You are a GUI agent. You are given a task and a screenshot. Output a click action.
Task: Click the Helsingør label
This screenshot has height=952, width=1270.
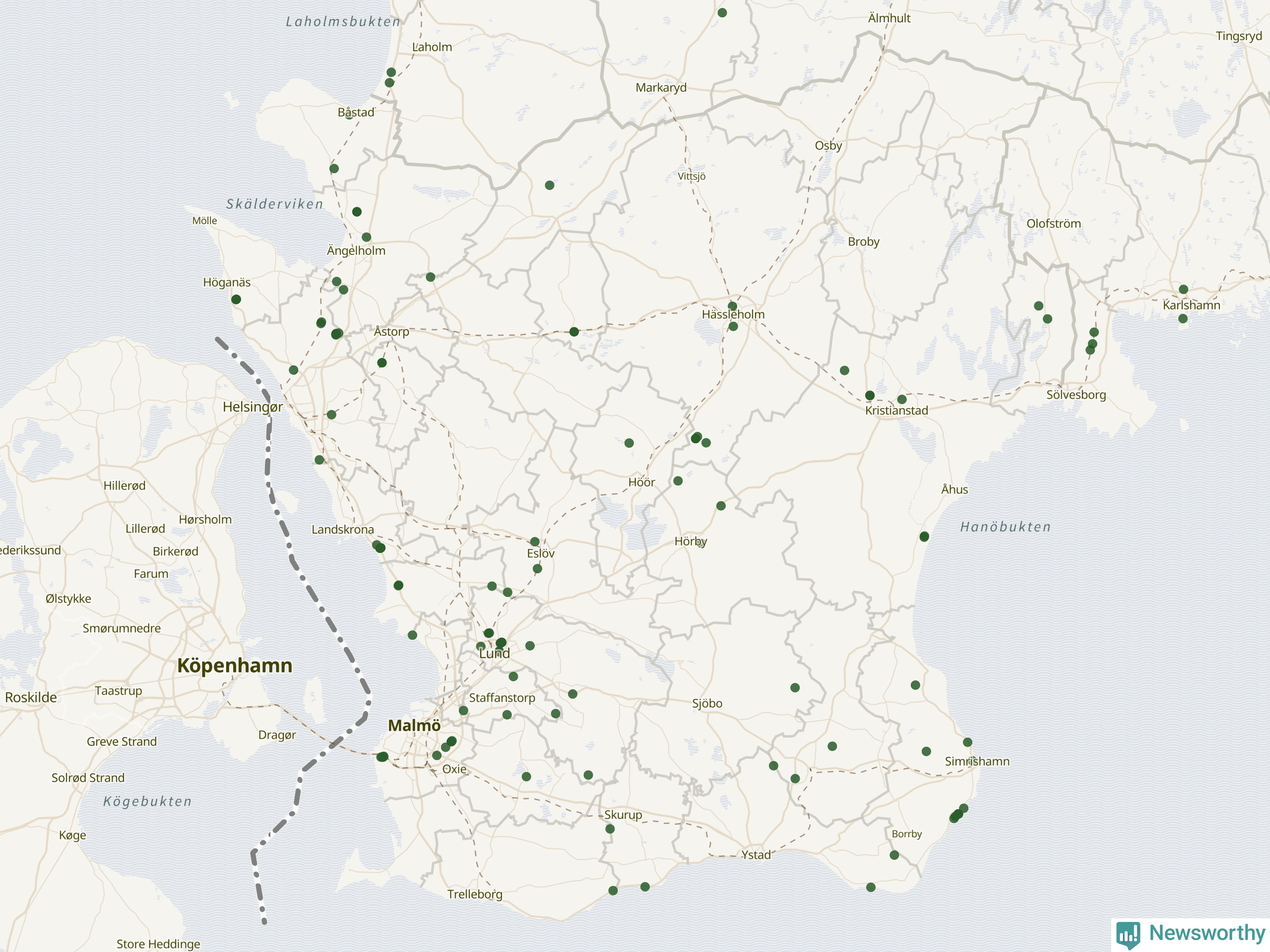click(253, 408)
